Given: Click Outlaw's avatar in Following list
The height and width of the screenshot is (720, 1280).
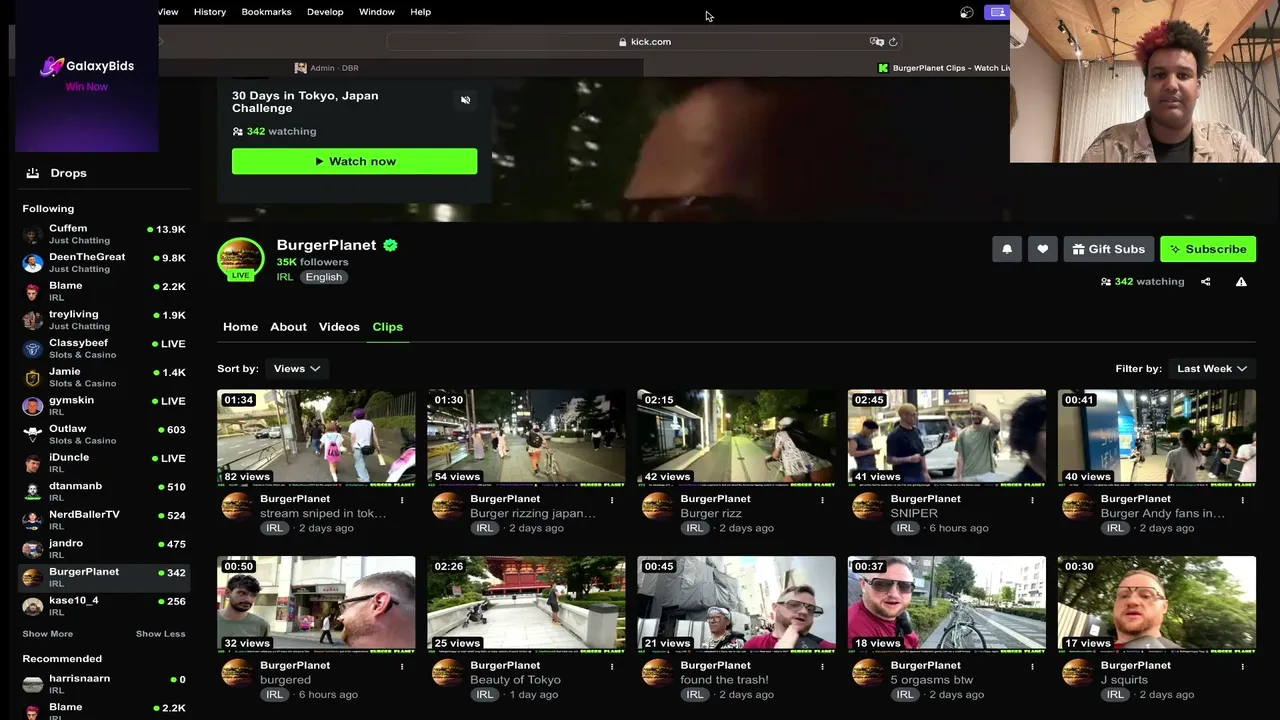Looking at the screenshot, I should [x=33, y=435].
